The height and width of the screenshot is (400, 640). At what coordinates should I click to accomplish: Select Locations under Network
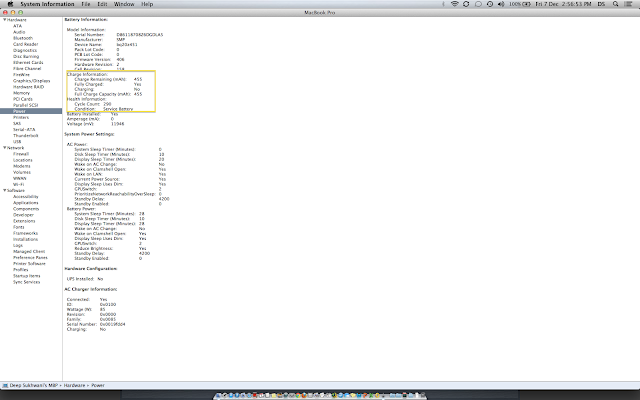coord(23,160)
